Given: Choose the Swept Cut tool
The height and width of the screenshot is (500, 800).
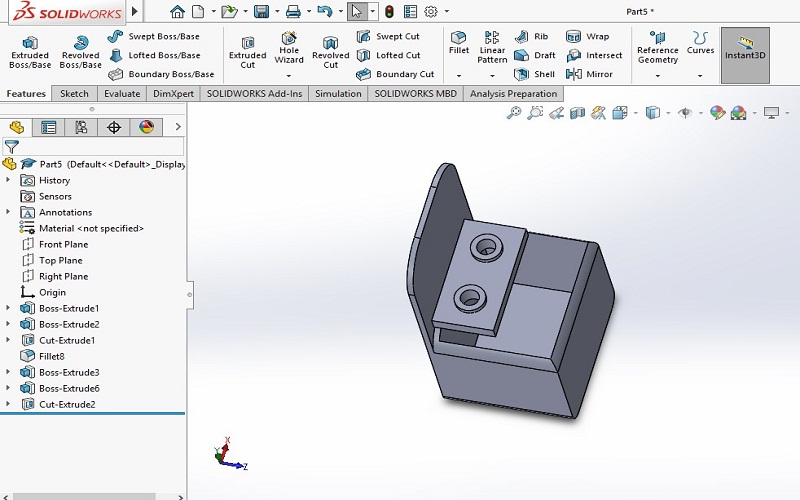Looking at the screenshot, I should click(x=388, y=36).
